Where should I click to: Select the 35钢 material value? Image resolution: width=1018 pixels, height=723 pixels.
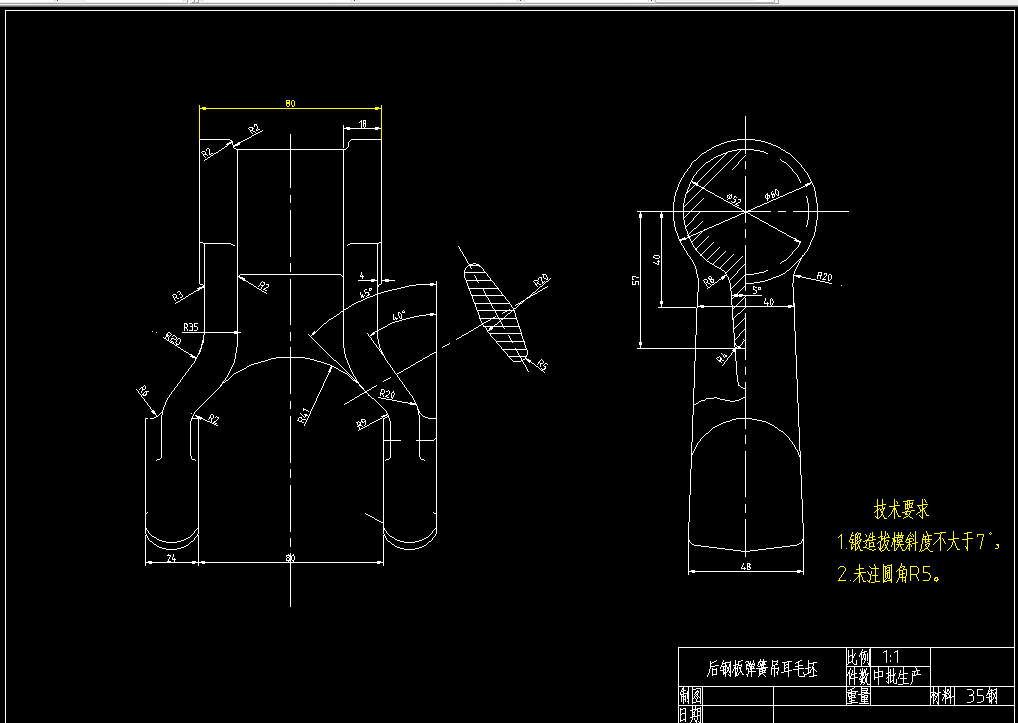tap(982, 696)
